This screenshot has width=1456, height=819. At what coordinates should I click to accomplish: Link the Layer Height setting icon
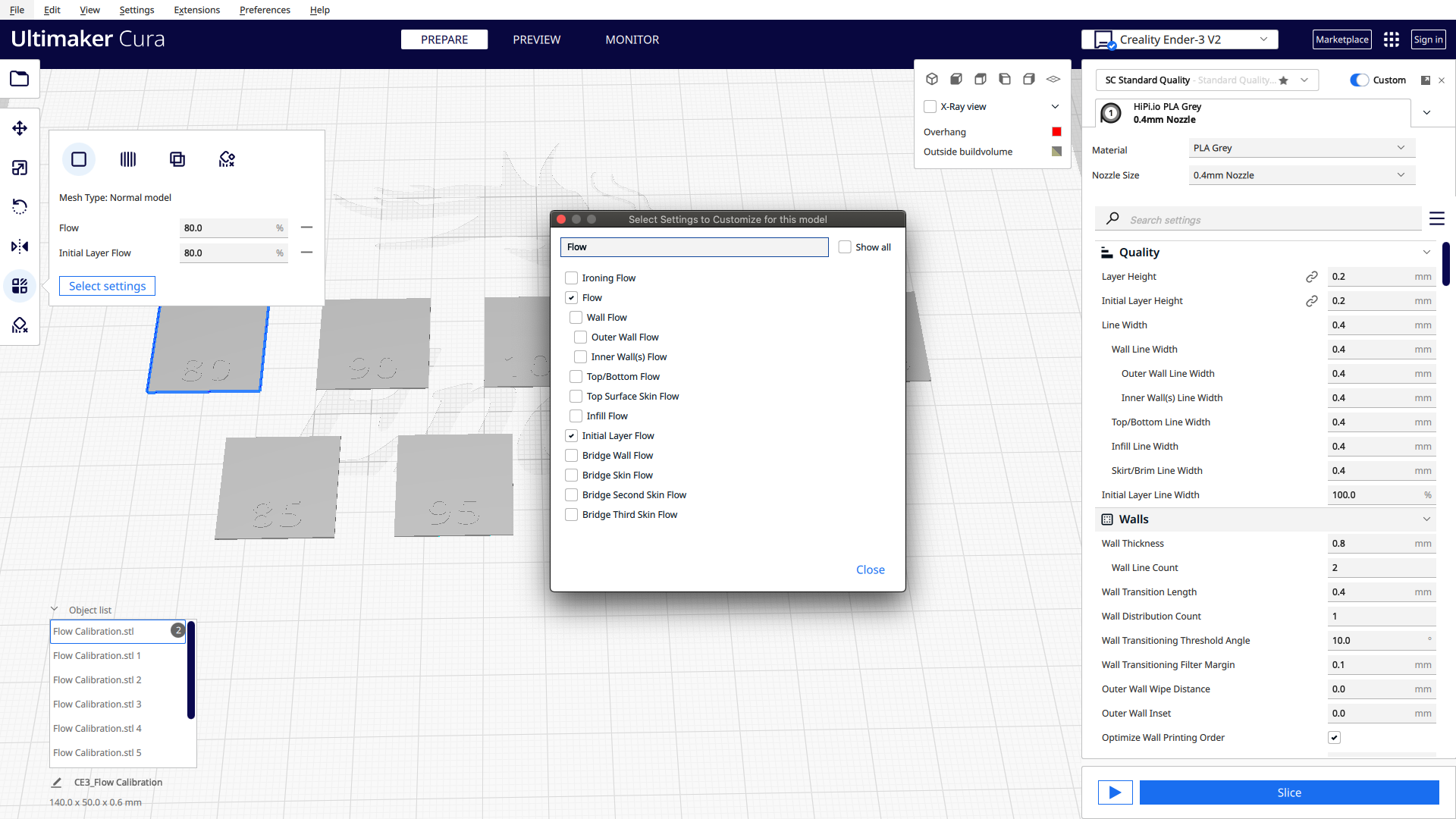pos(1312,277)
